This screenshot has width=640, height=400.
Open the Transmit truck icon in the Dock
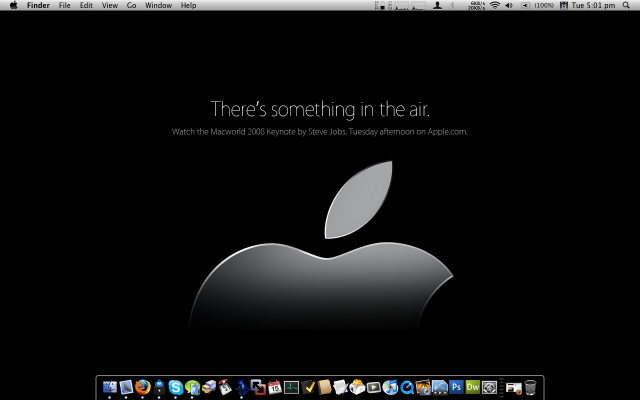click(209, 387)
